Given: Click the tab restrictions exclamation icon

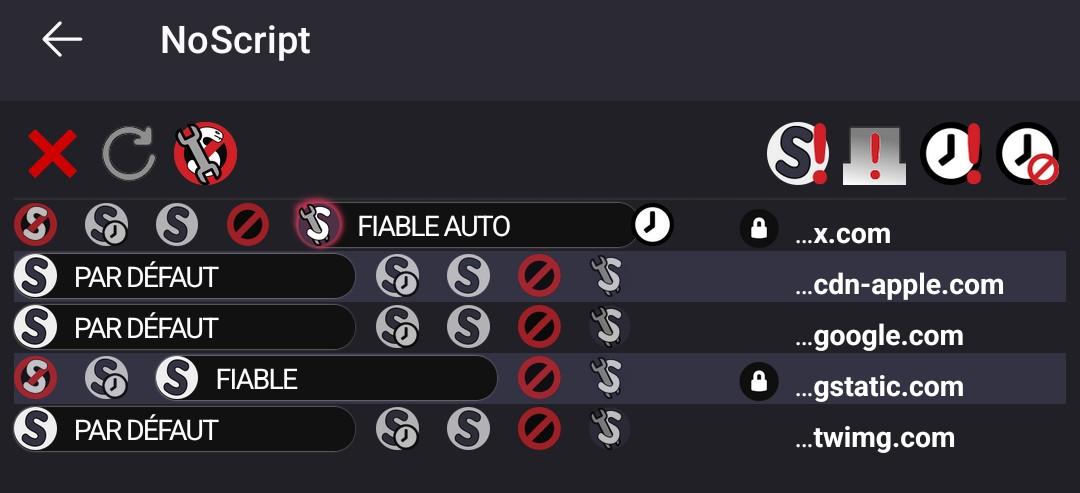Looking at the screenshot, I should coord(874,154).
